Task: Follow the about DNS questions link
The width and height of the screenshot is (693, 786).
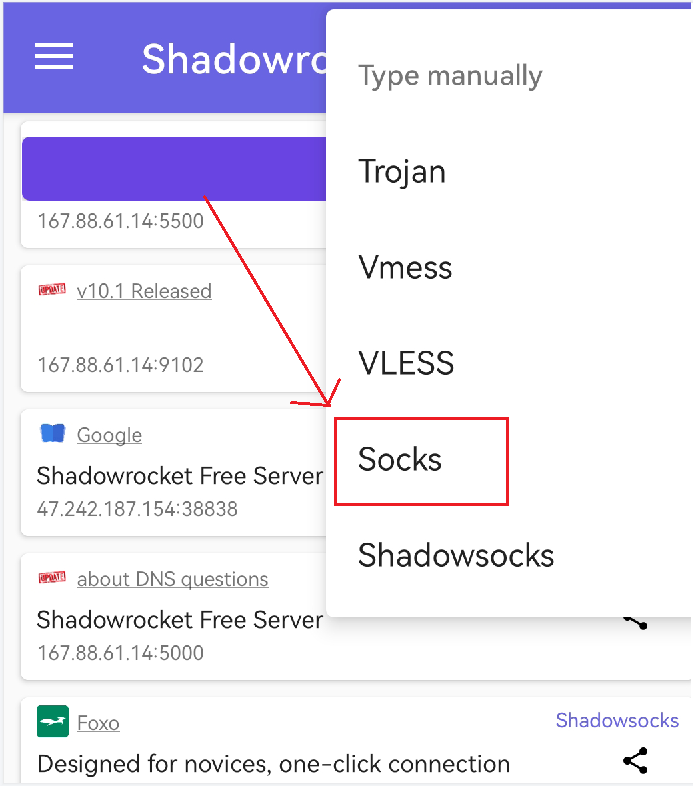Action: click(172, 579)
